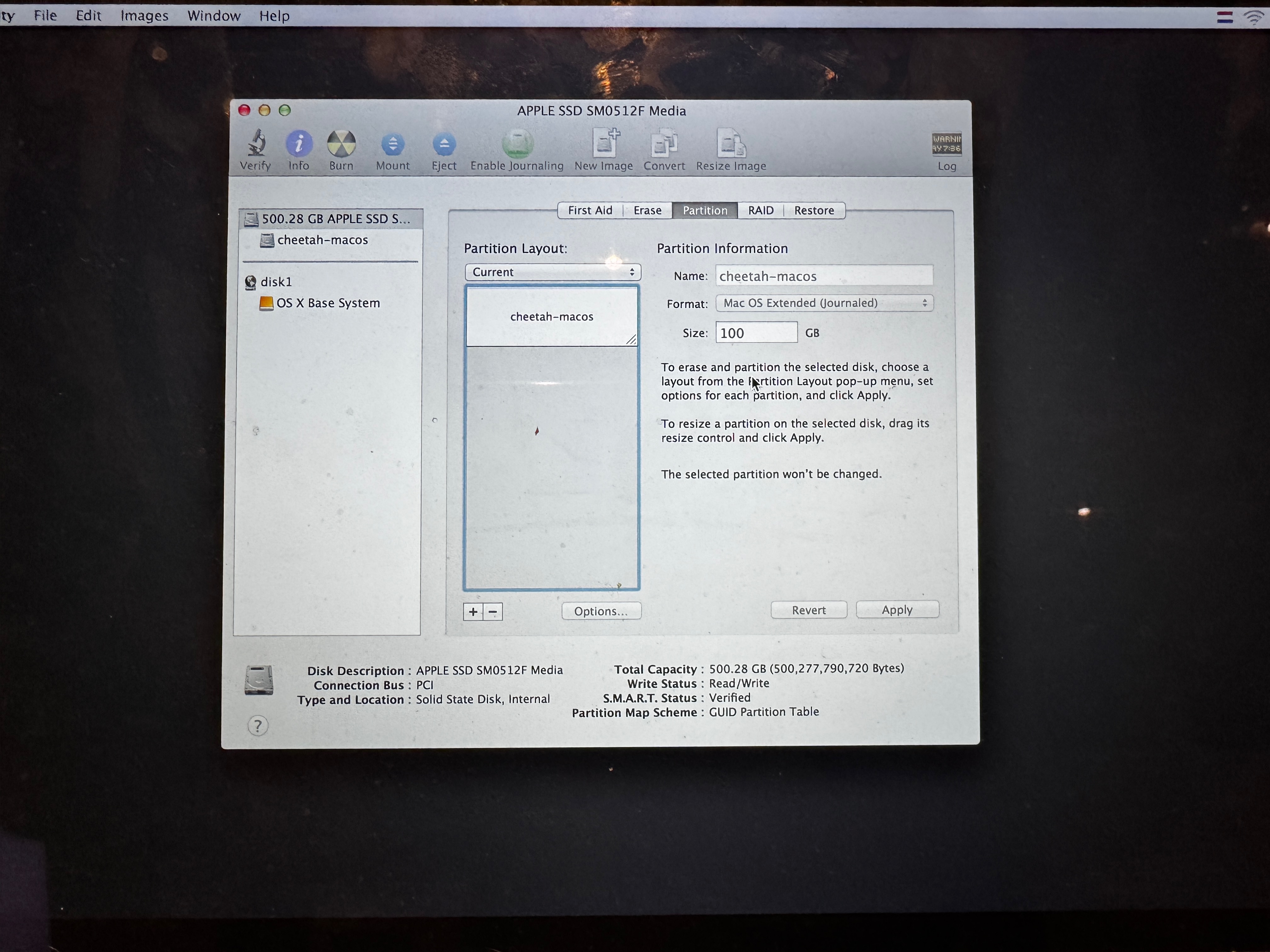Switch to the First Aid tab
The width and height of the screenshot is (1270, 952).
590,211
